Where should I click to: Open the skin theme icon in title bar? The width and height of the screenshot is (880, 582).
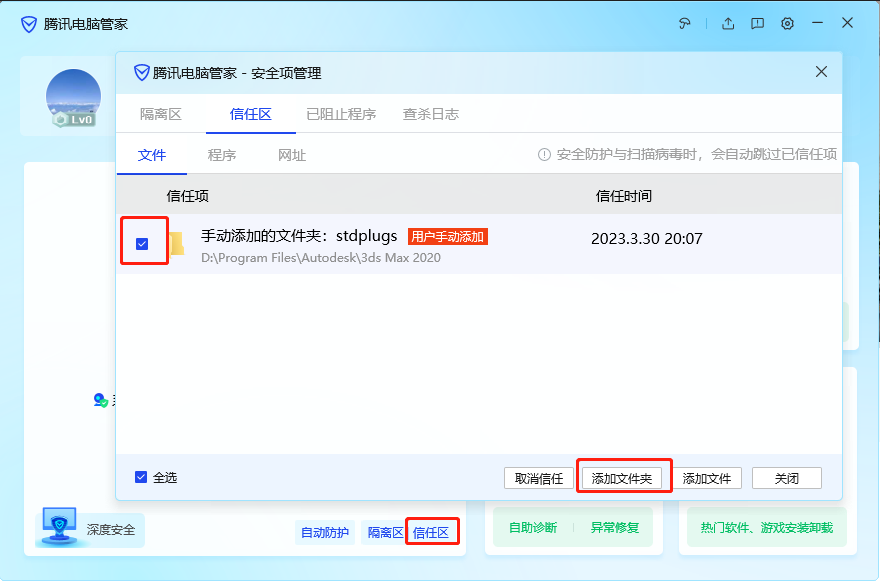684,24
